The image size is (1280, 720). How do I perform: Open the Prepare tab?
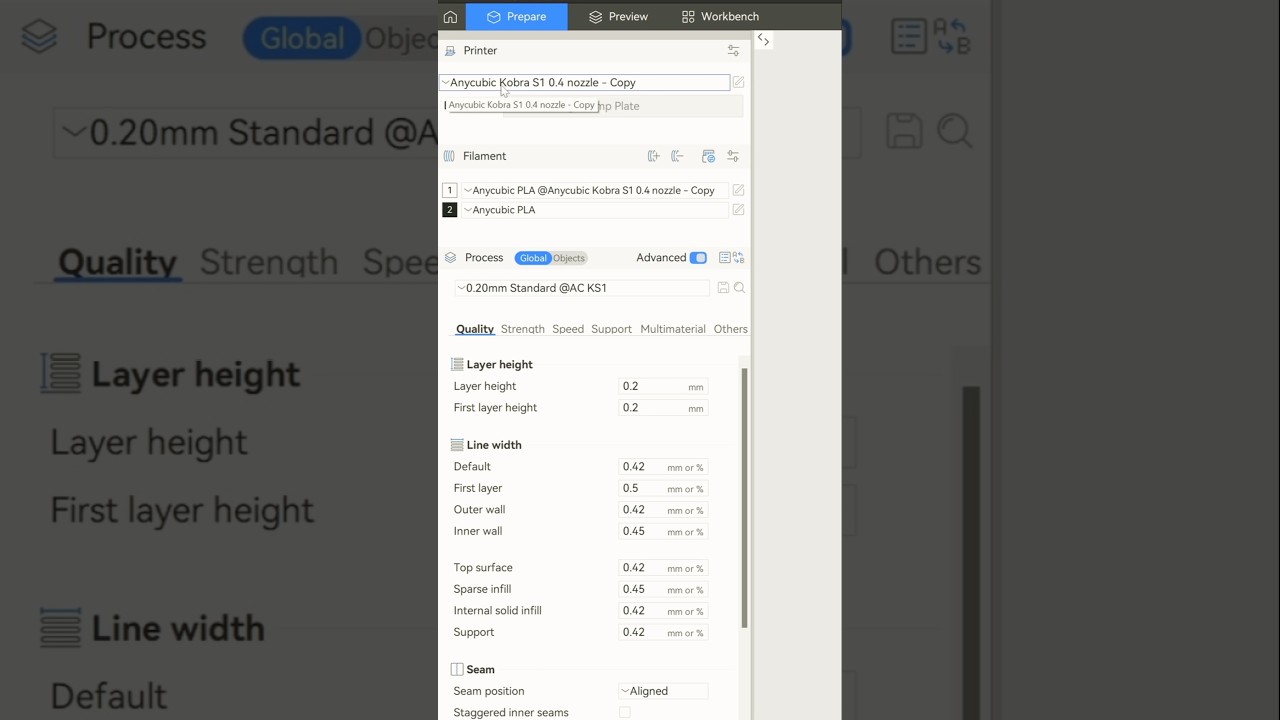(x=516, y=17)
